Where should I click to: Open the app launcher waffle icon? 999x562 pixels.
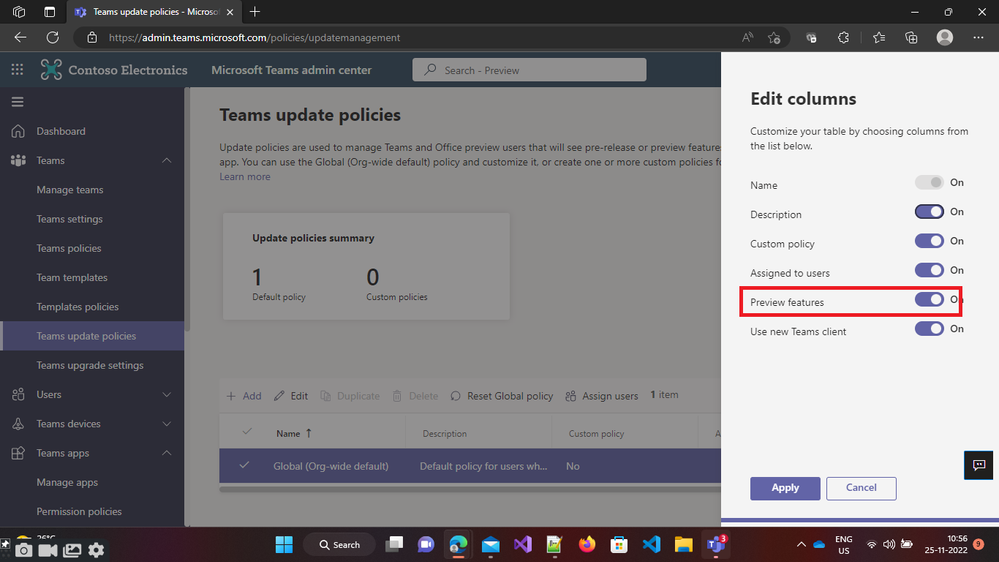17,70
